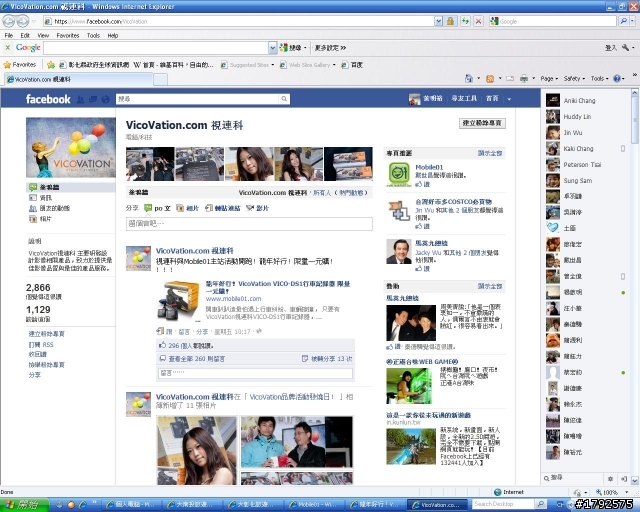Open the Favorites menu
The width and height of the screenshot is (640, 512).
(68, 36)
